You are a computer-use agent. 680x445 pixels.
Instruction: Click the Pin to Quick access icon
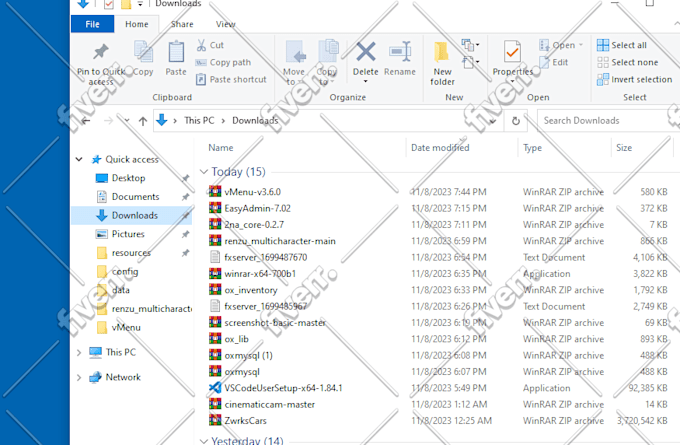point(101,52)
